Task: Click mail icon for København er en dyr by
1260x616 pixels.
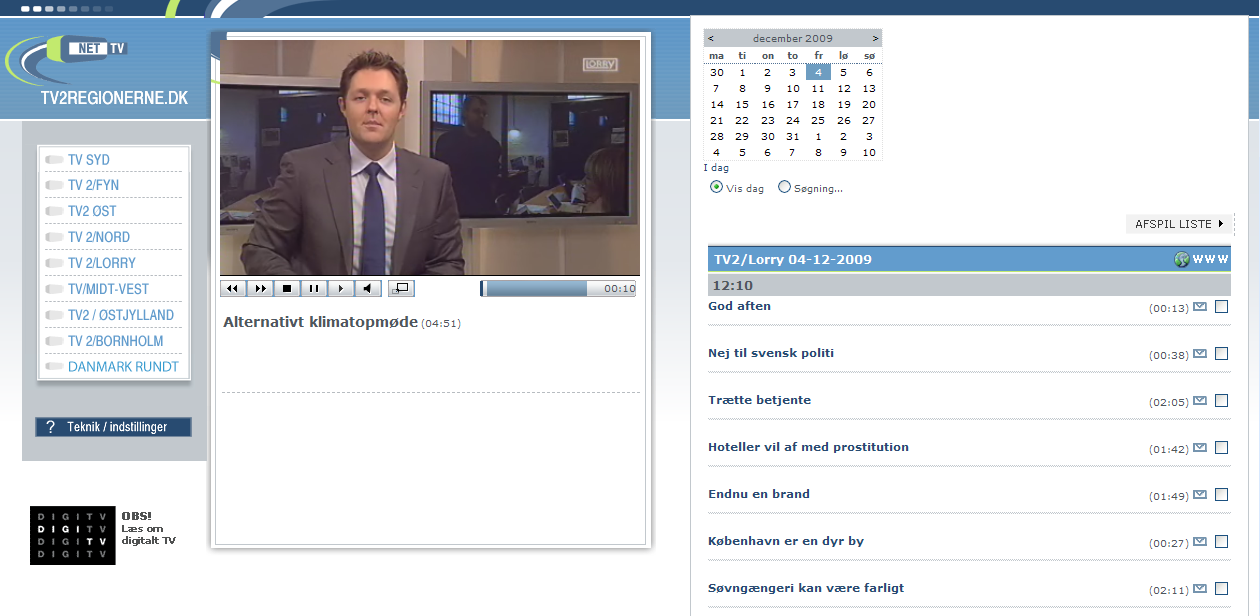Action: (x=1200, y=542)
